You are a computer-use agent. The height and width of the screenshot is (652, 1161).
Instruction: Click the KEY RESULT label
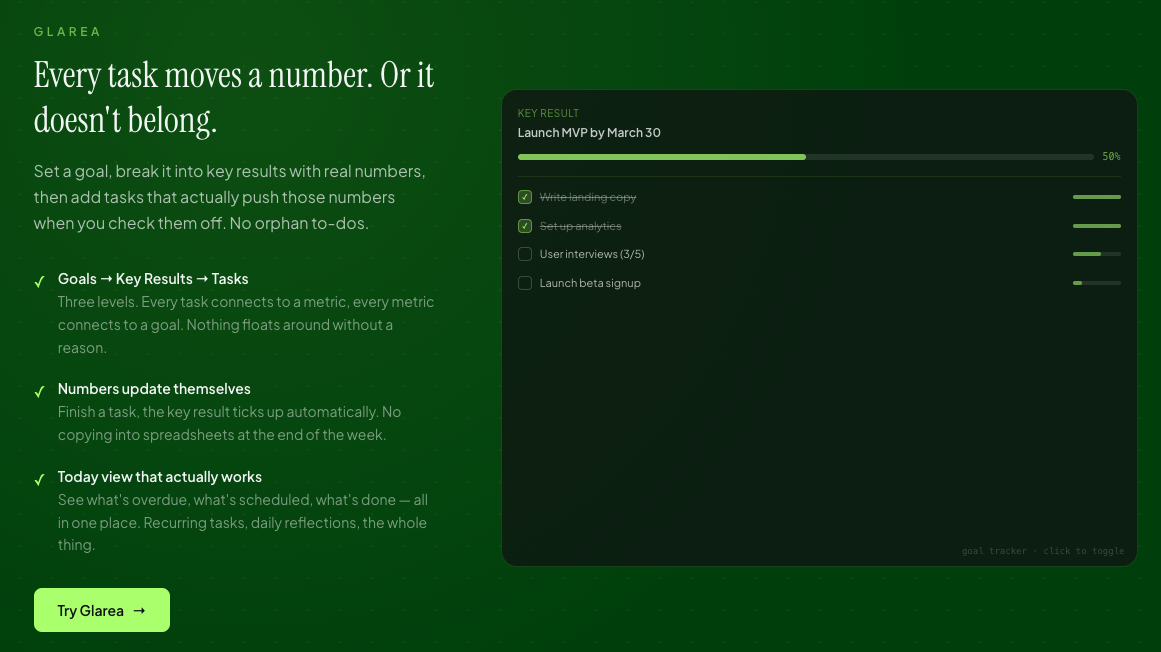pyautogui.click(x=548, y=113)
